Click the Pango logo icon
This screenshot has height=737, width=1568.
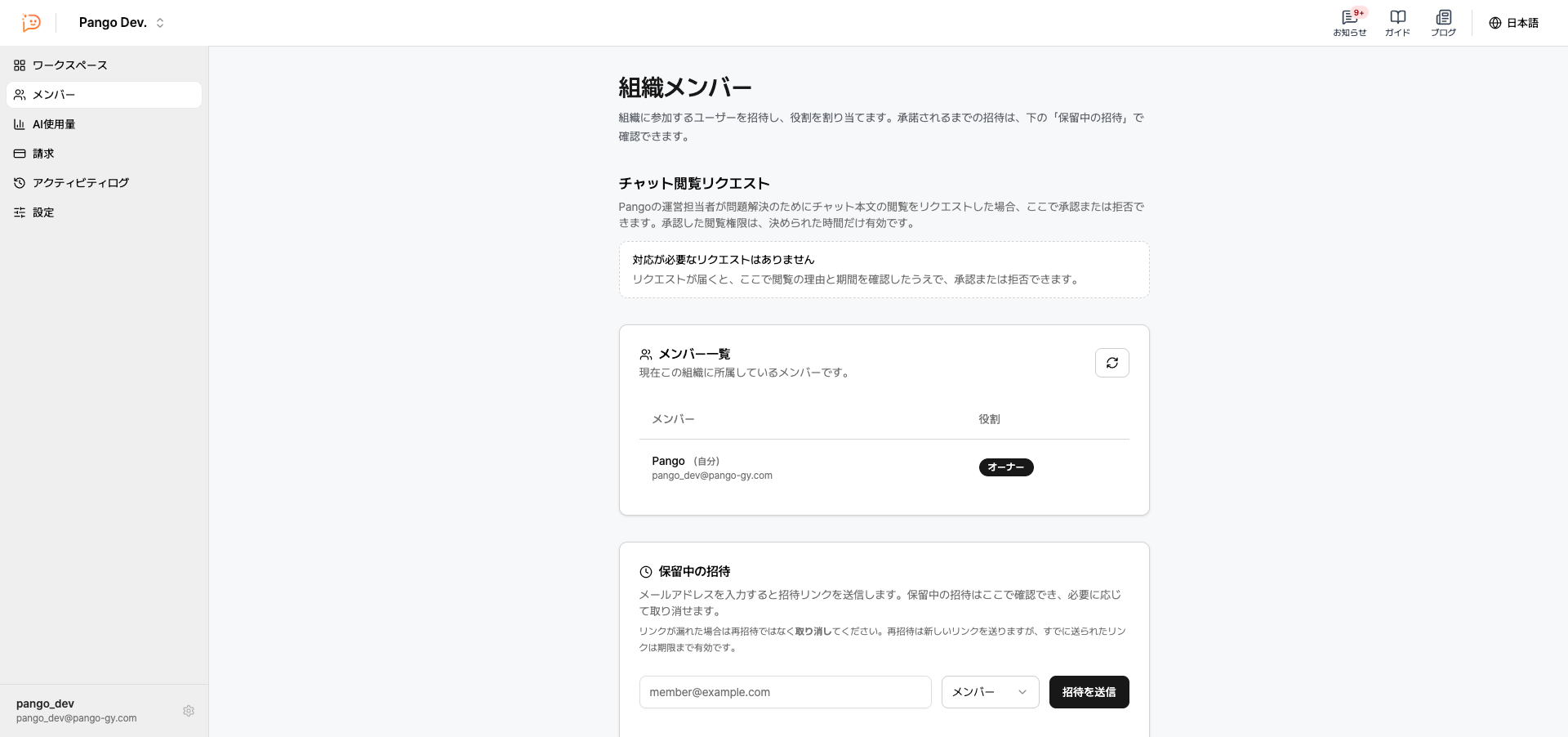coord(31,23)
